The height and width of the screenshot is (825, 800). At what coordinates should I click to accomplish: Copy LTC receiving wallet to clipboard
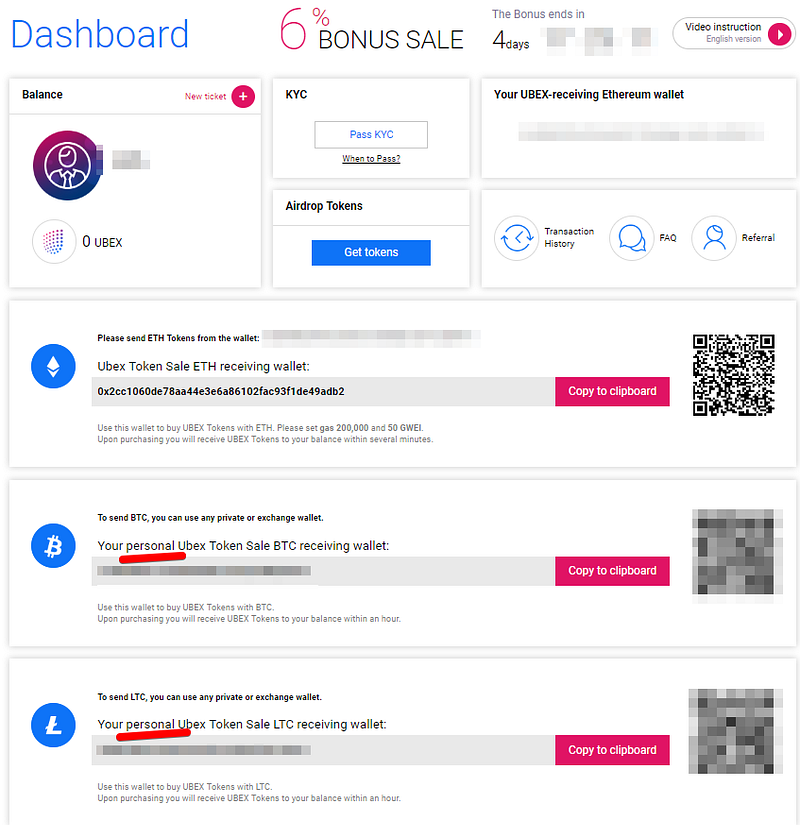click(612, 750)
